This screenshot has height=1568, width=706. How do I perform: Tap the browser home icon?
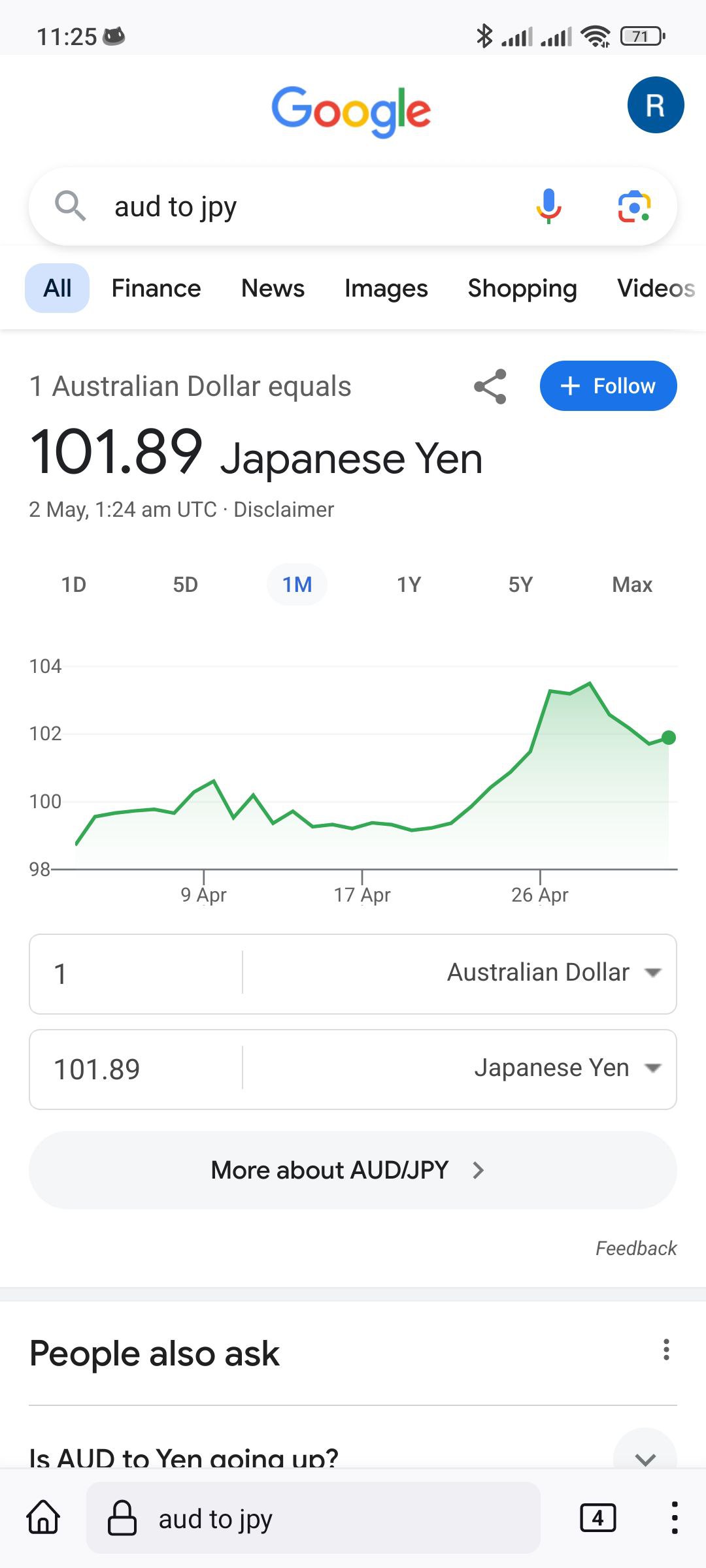click(x=43, y=1517)
